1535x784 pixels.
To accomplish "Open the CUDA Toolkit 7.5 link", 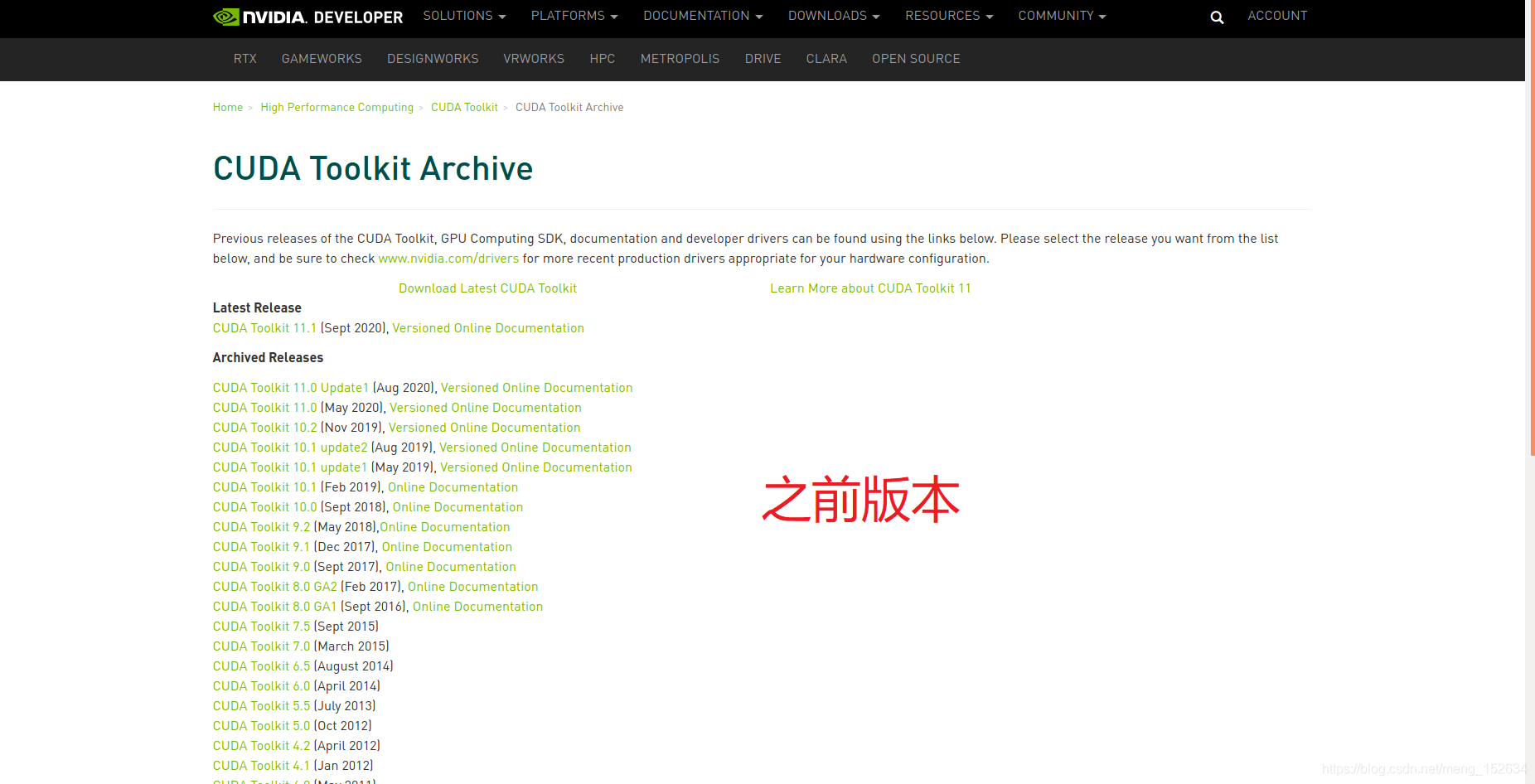I will click(261, 627).
